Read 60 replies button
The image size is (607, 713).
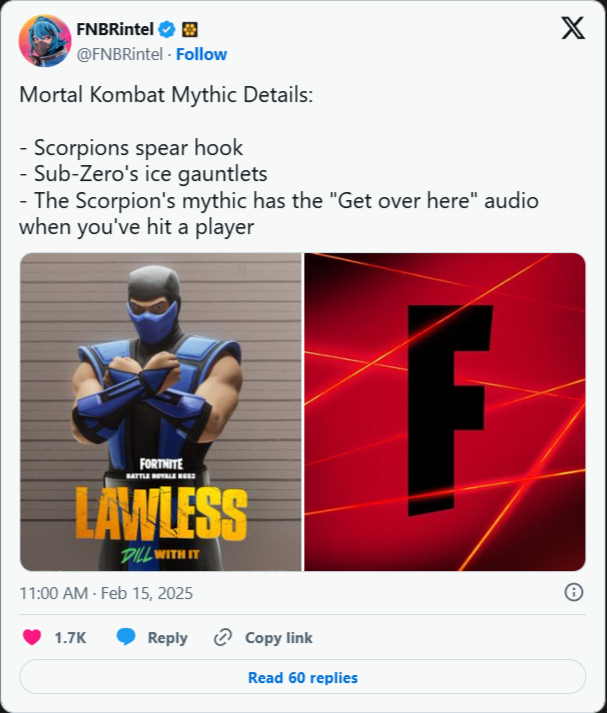(303, 677)
